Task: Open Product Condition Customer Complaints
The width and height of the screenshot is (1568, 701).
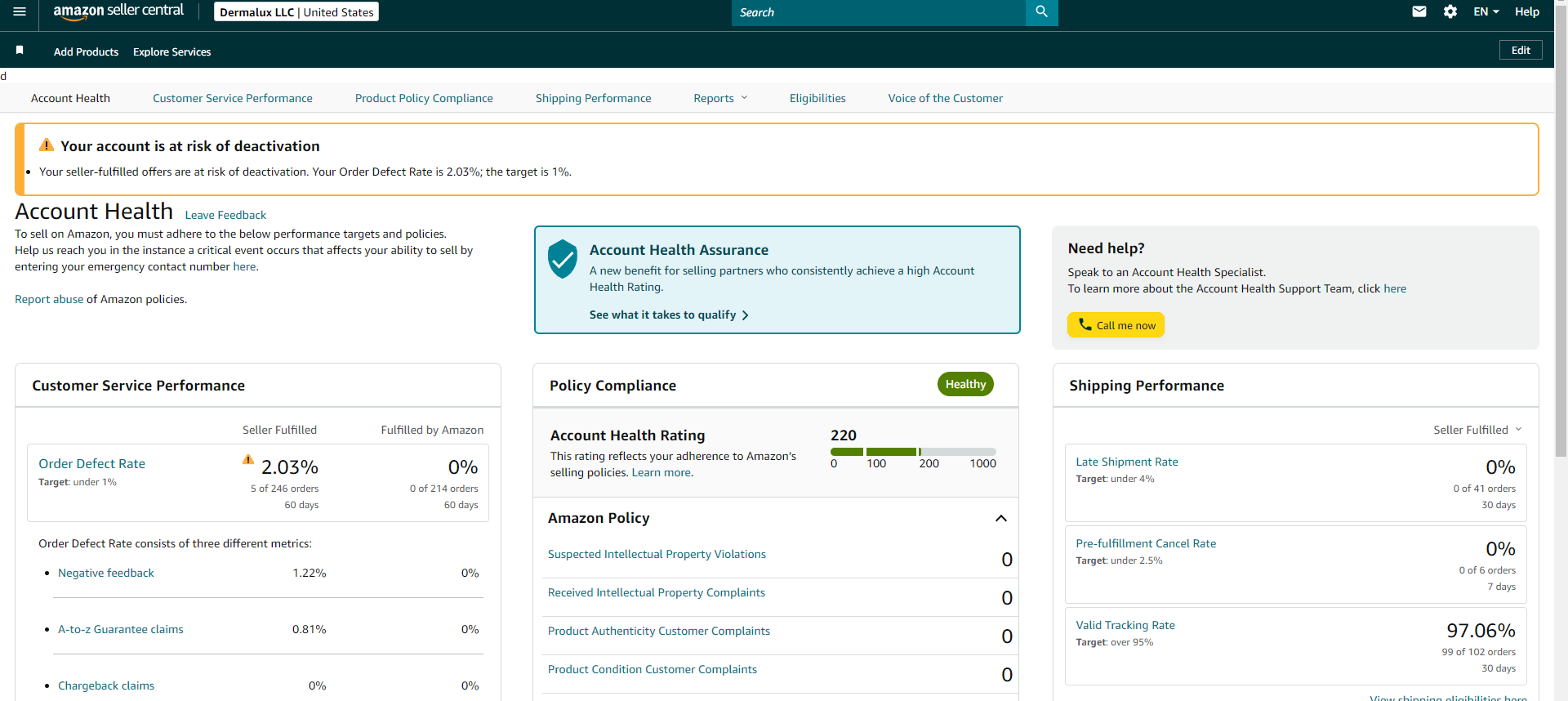Action: coord(653,669)
